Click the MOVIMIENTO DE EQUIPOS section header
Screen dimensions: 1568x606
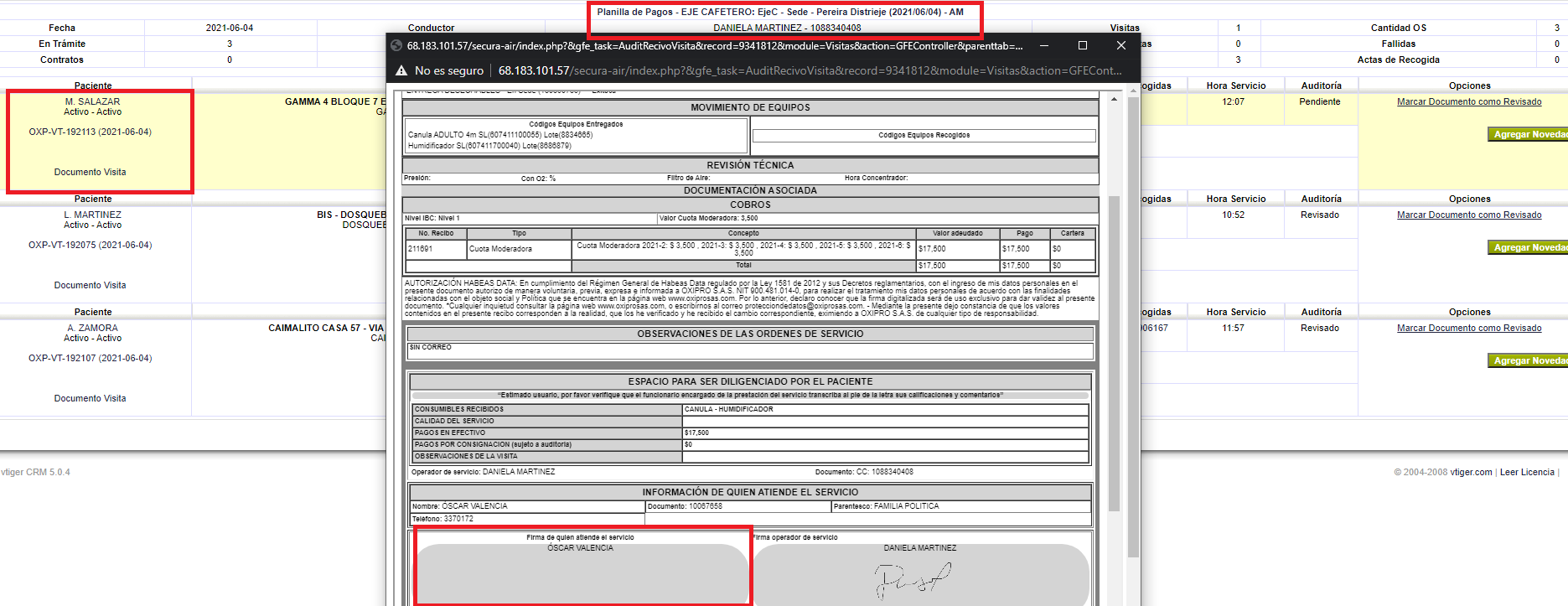[750, 107]
